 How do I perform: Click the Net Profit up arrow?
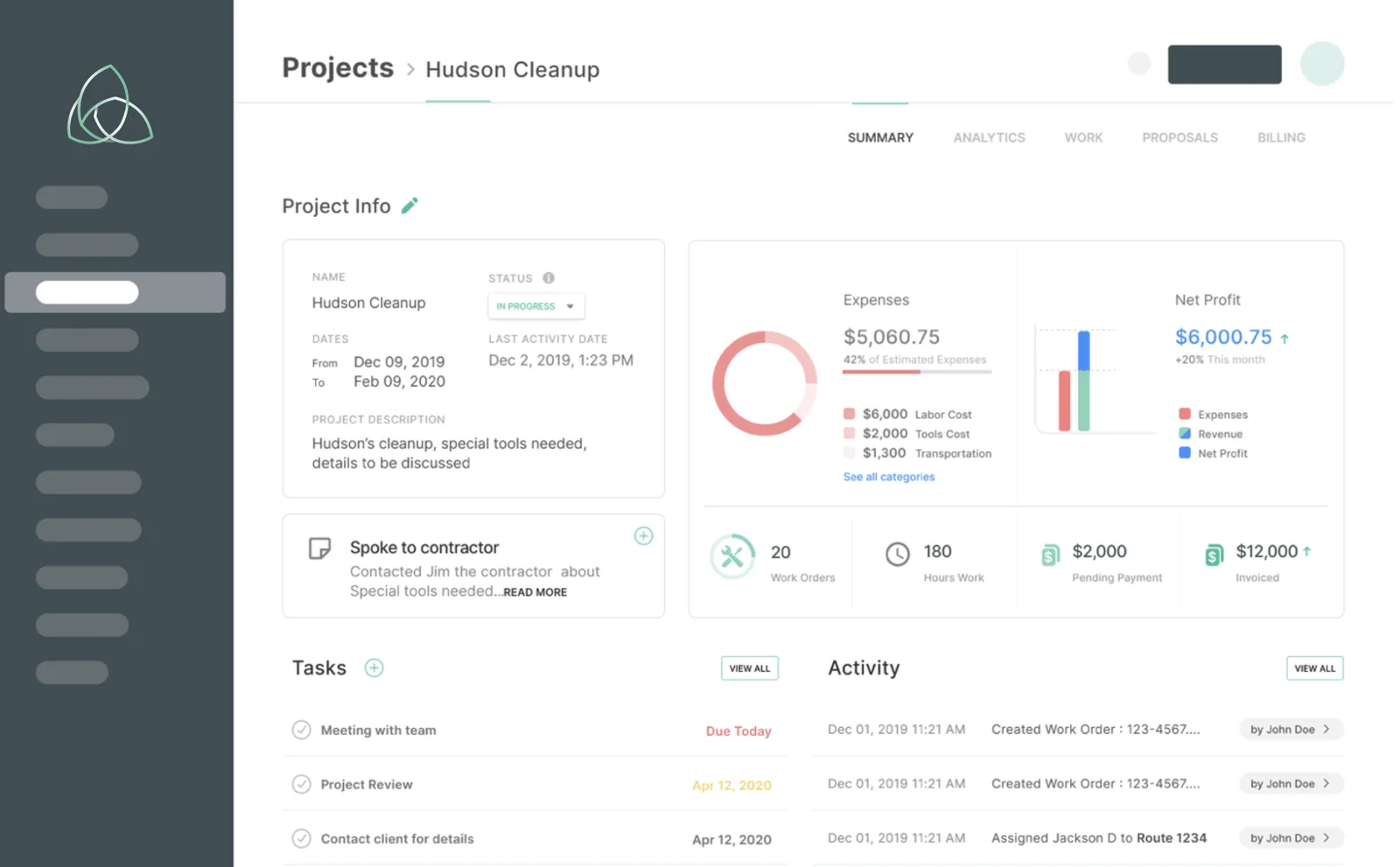[x=1284, y=339]
